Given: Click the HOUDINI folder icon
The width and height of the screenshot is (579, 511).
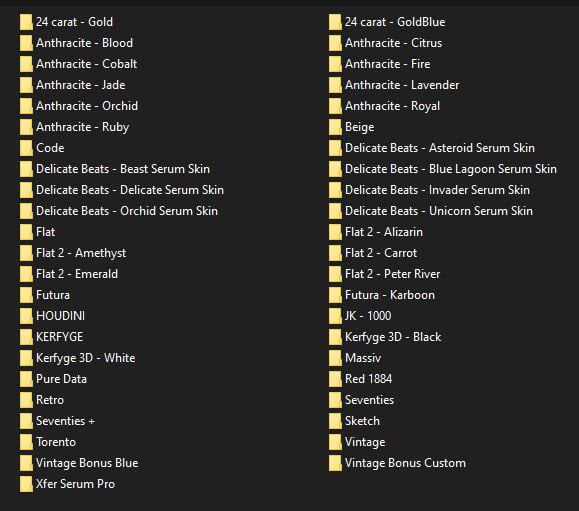Looking at the screenshot, I should coord(26,316).
